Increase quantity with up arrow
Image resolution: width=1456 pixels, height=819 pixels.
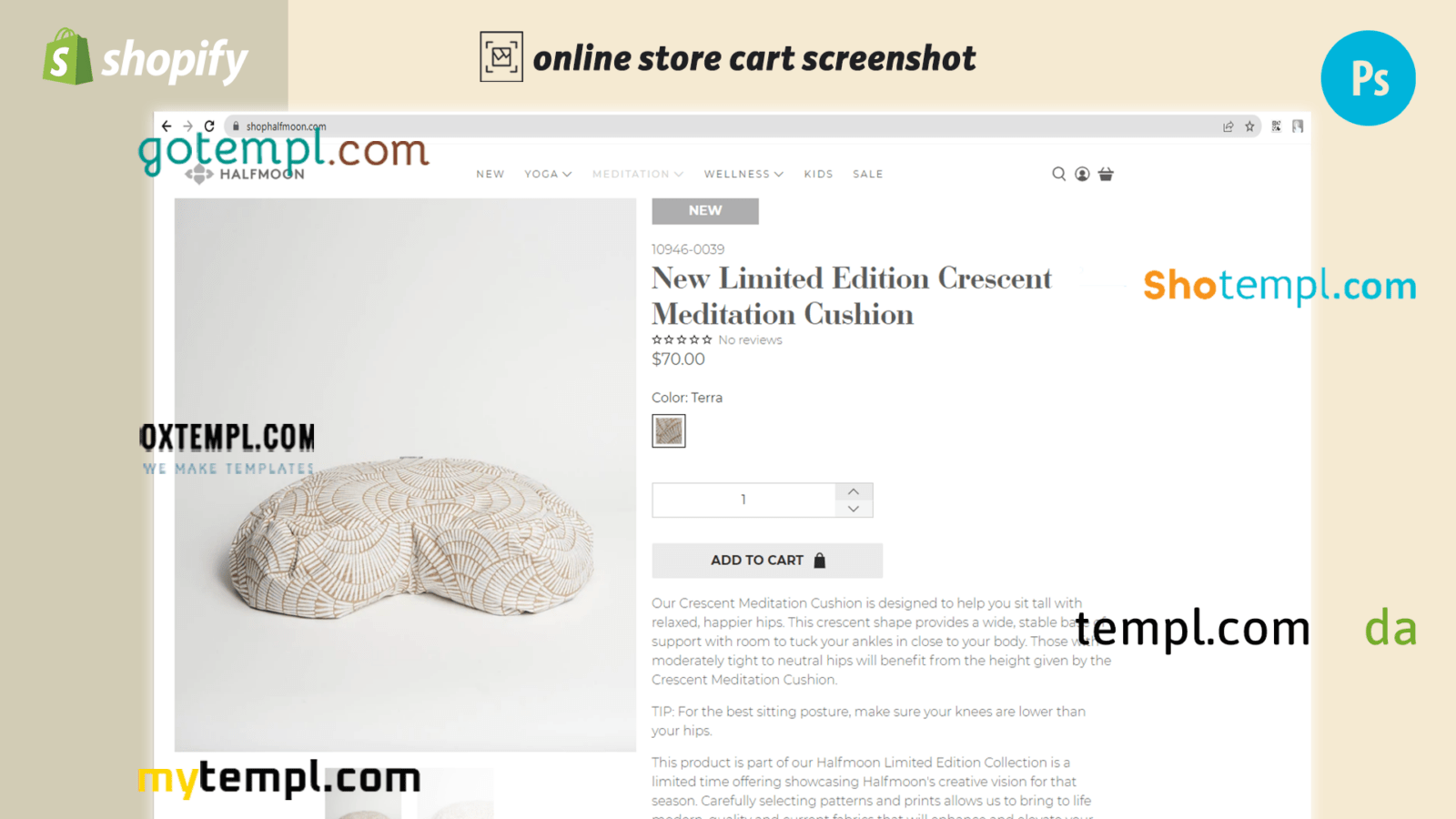click(854, 491)
